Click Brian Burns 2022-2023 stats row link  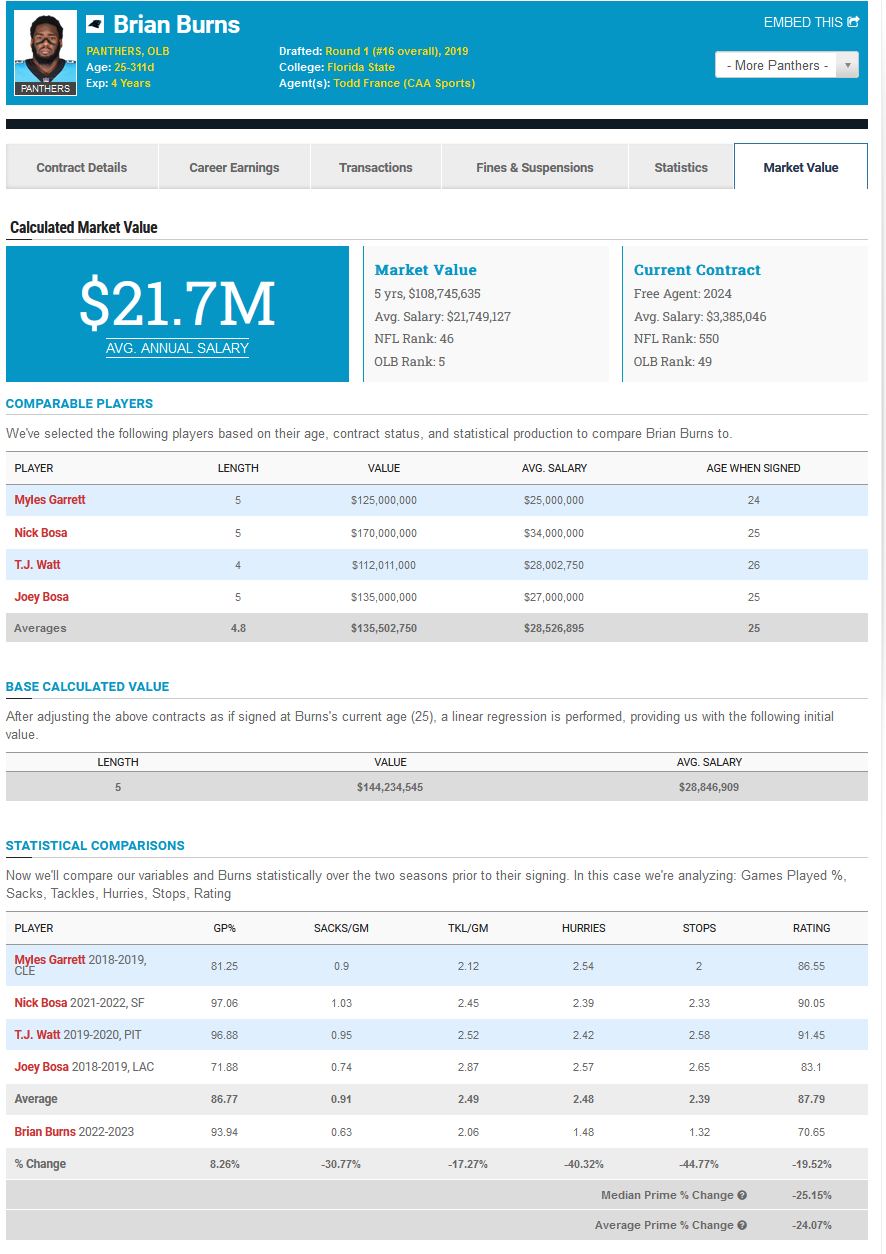45,1132
